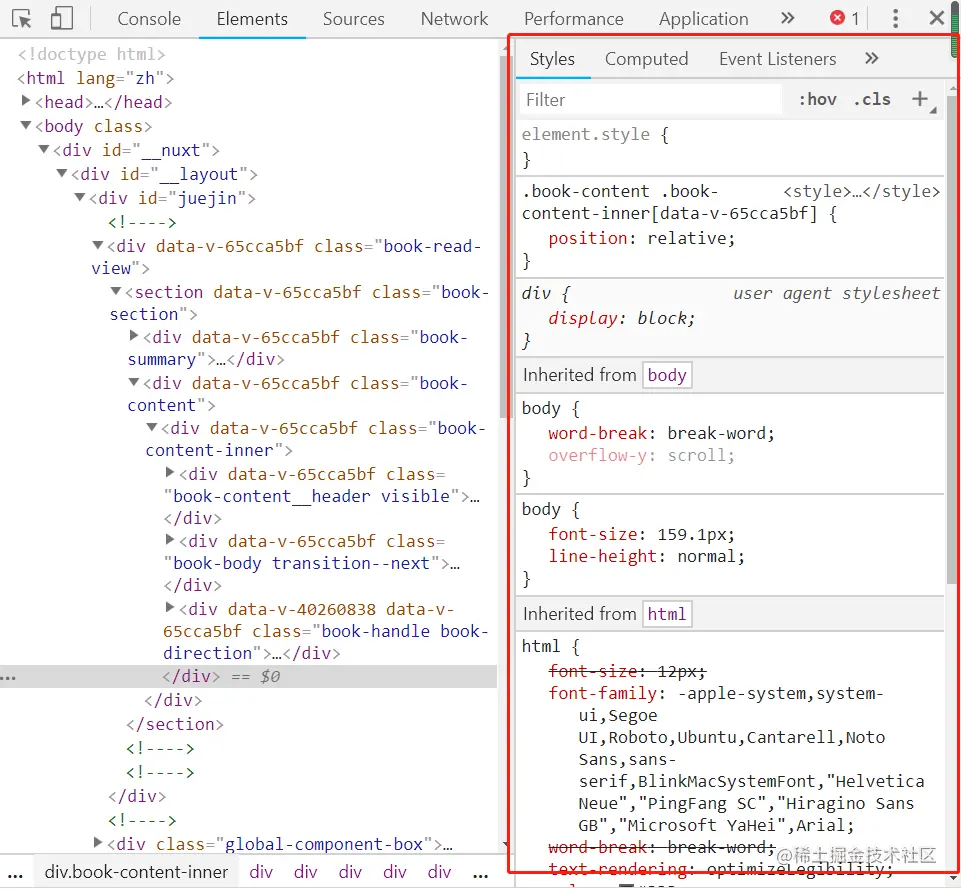The width and height of the screenshot is (961, 890).
Task: Collapse the body element node
Action: [x=26, y=125]
